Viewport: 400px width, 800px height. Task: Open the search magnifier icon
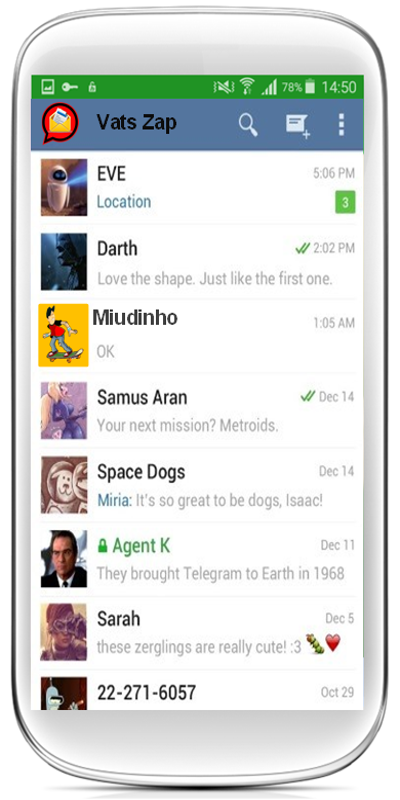248,125
